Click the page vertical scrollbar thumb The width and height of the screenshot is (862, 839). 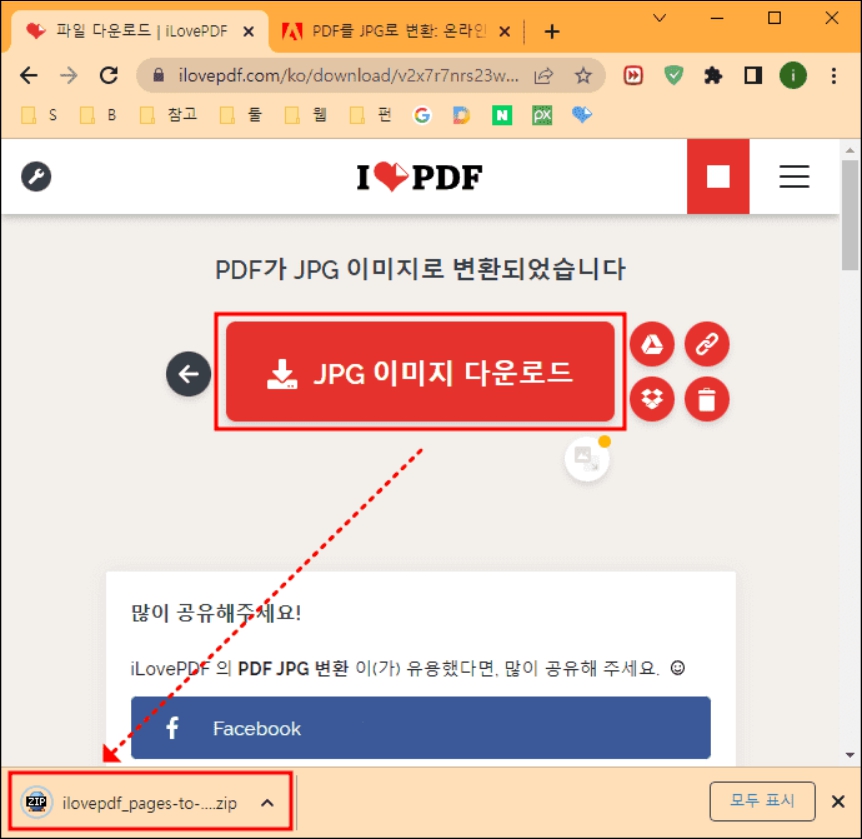click(x=850, y=214)
